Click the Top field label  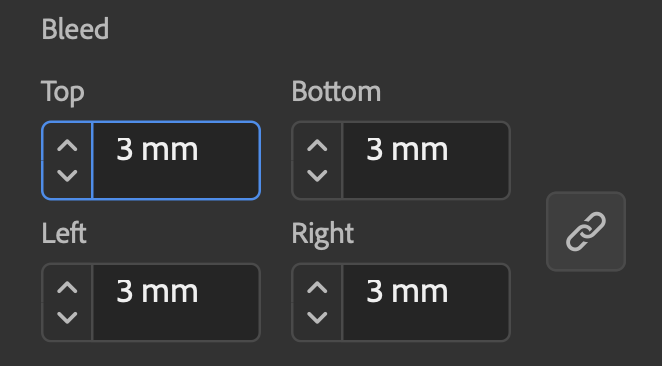[62, 92]
